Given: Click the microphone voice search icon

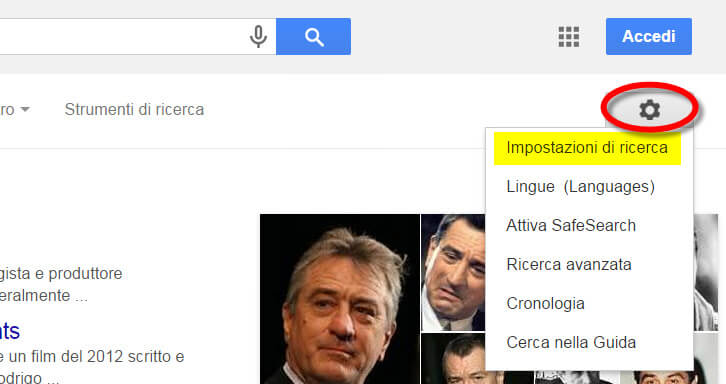Looking at the screenshot, I should point(258,37).
